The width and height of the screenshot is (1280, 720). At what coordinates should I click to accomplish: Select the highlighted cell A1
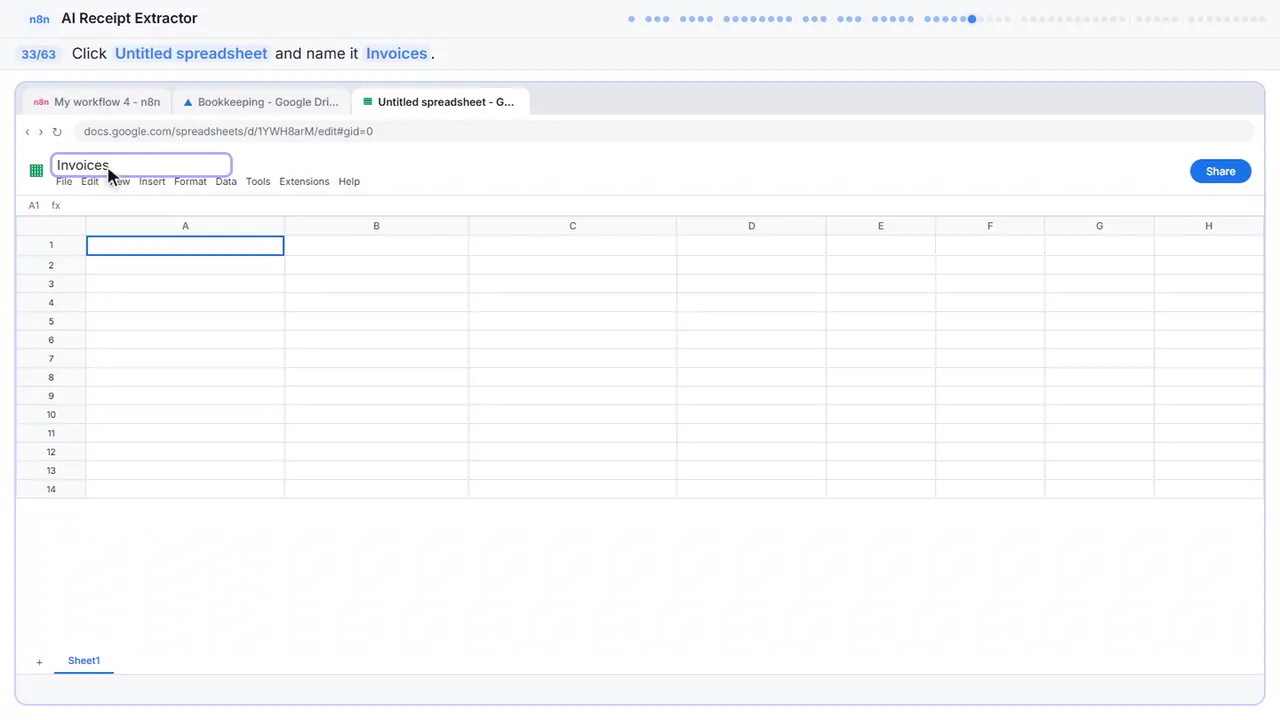tap(185, 246)
